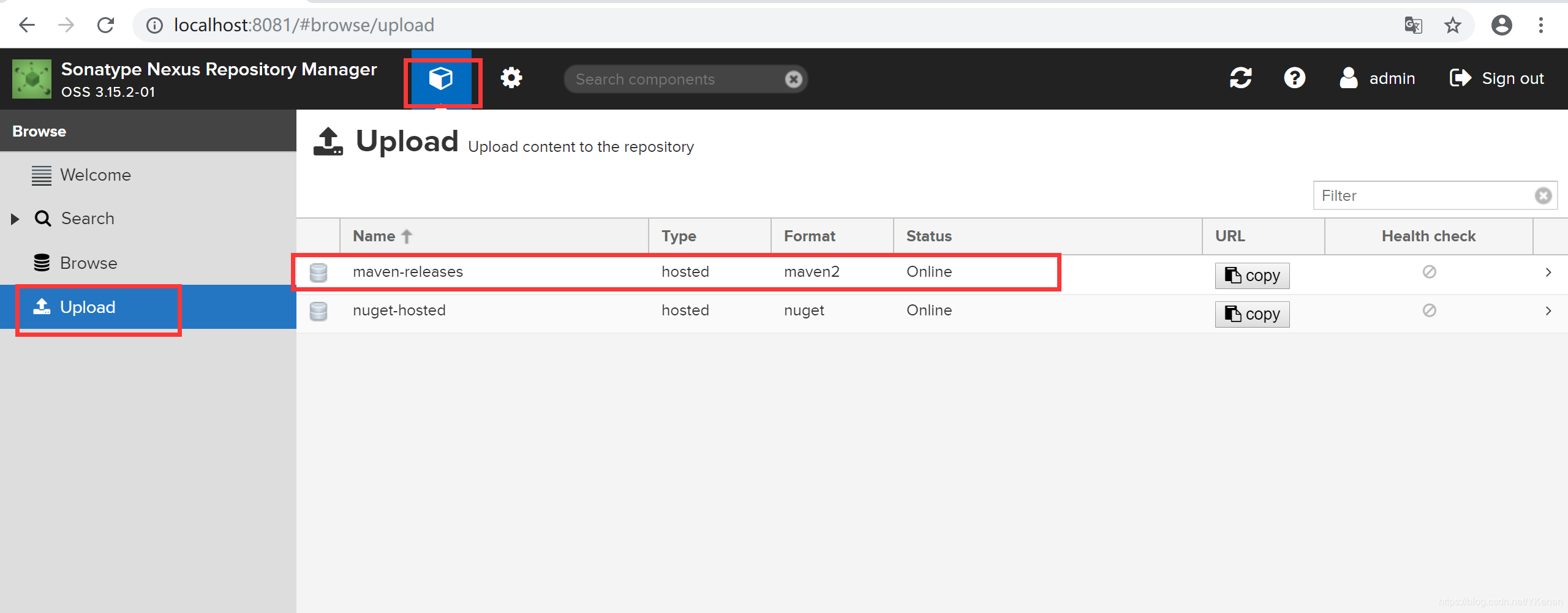1568x613 pixels.
Task: Open the Browse cube icon in header
Action: [441, 78]
